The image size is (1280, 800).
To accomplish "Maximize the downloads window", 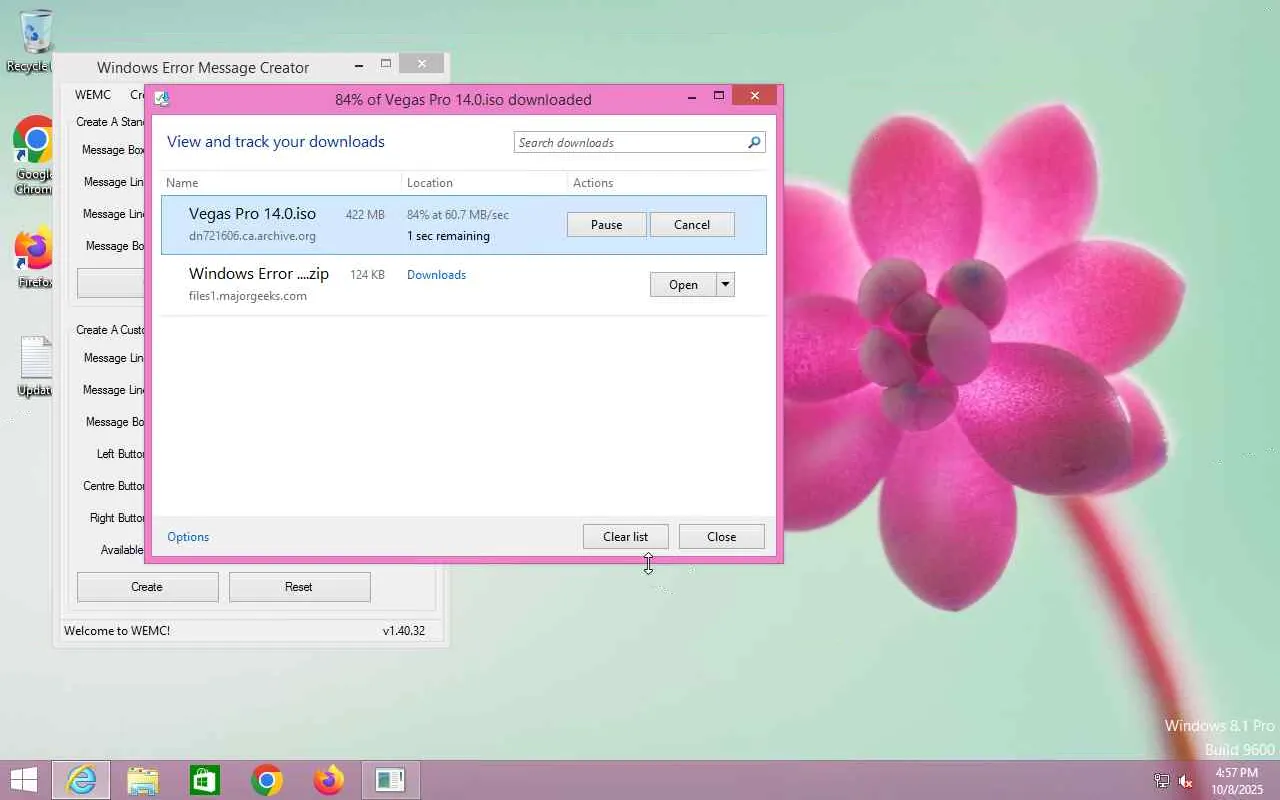I will [718, 96].
